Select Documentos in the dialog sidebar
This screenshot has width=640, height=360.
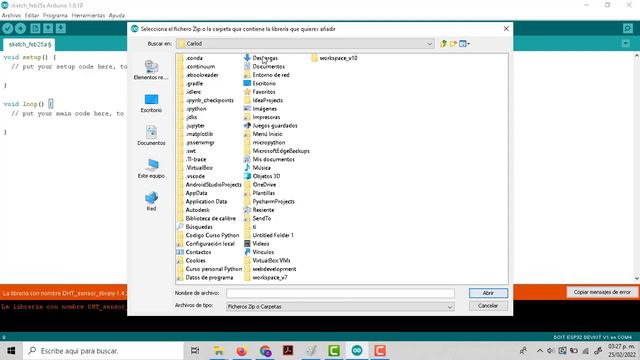(x=151, y=136)
